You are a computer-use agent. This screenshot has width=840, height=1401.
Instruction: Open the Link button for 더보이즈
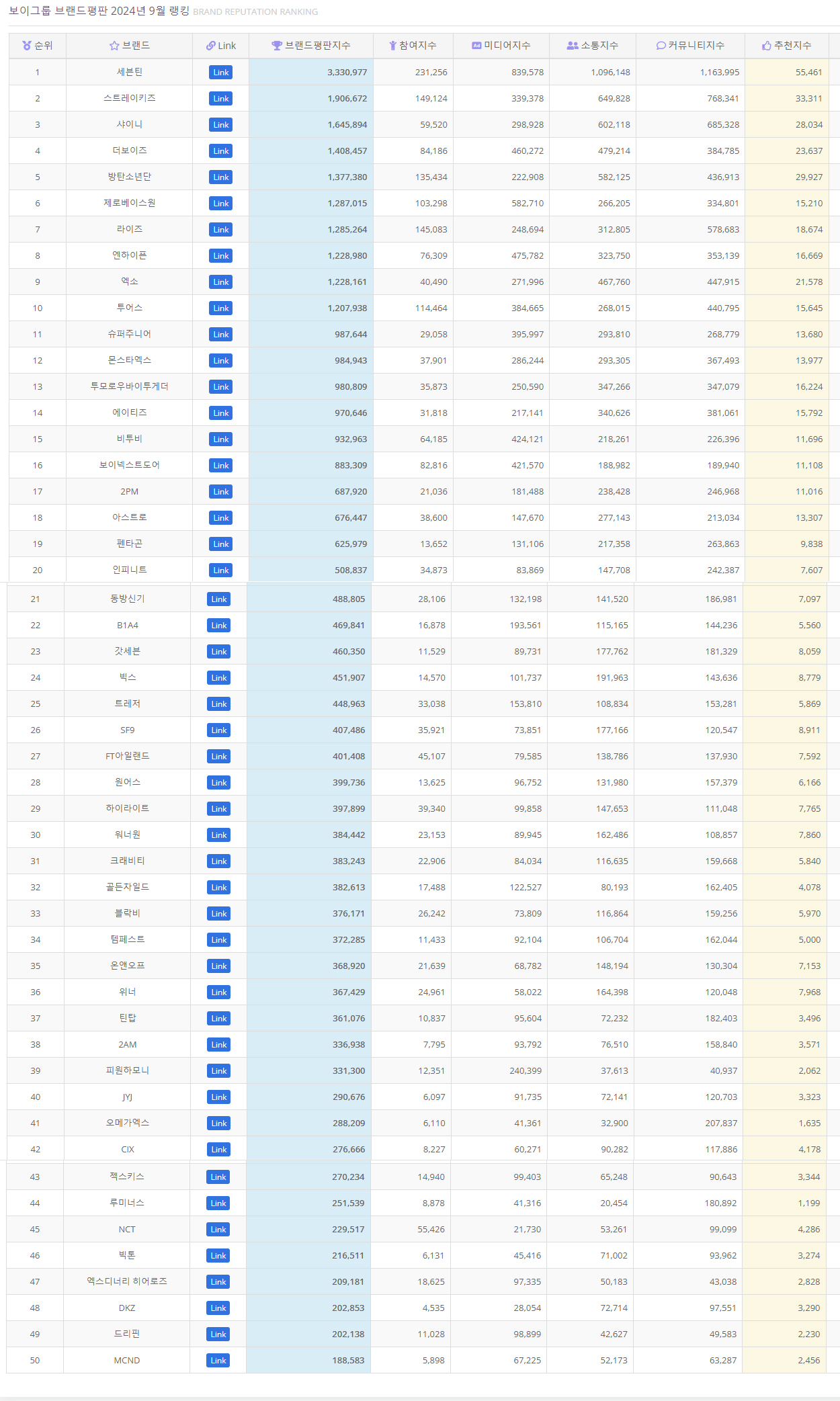click(221, 151)
